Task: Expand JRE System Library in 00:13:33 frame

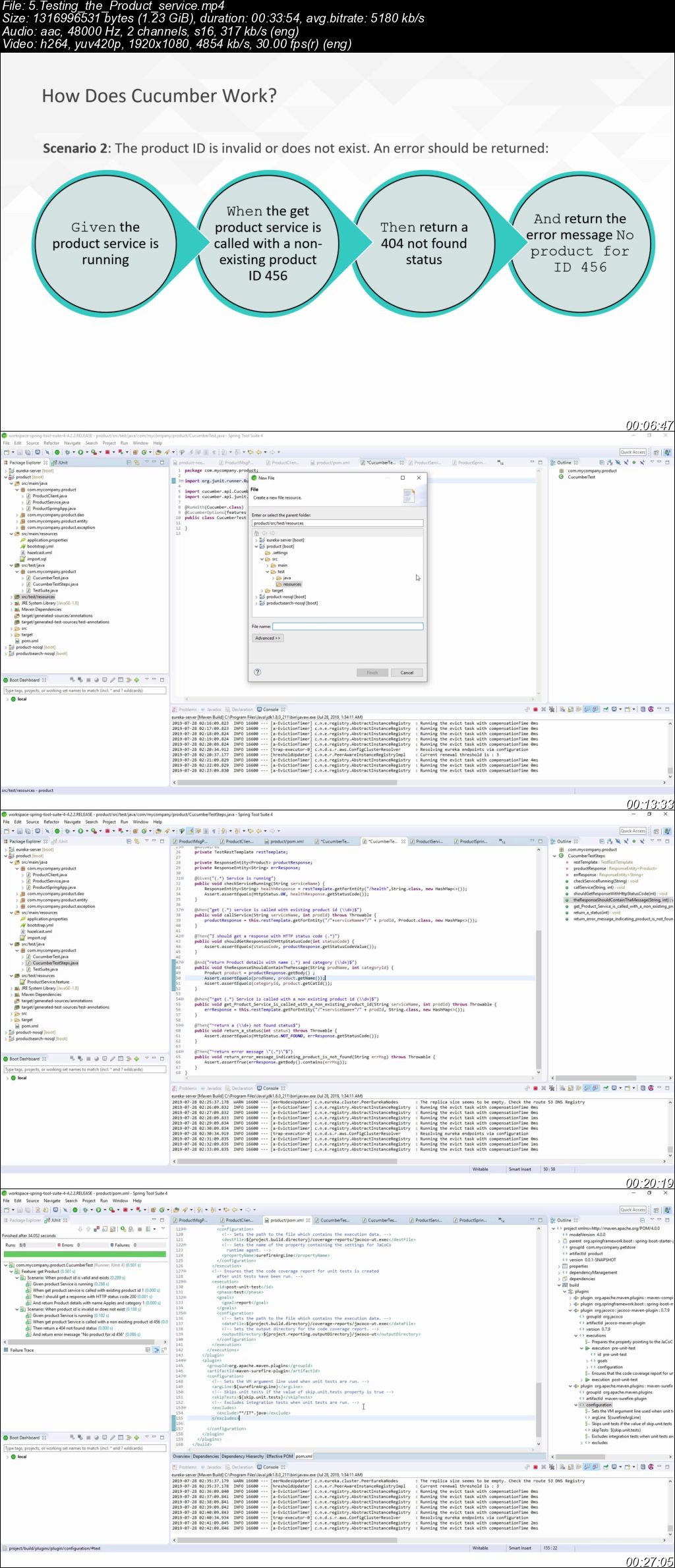Action: point(12,603)
